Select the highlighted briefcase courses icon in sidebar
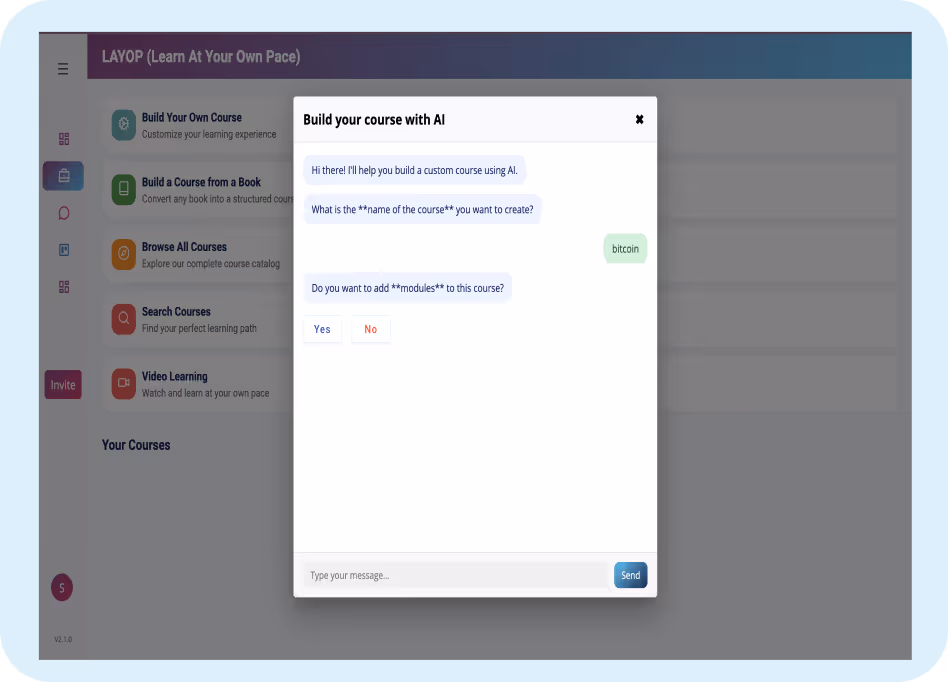 63,176
